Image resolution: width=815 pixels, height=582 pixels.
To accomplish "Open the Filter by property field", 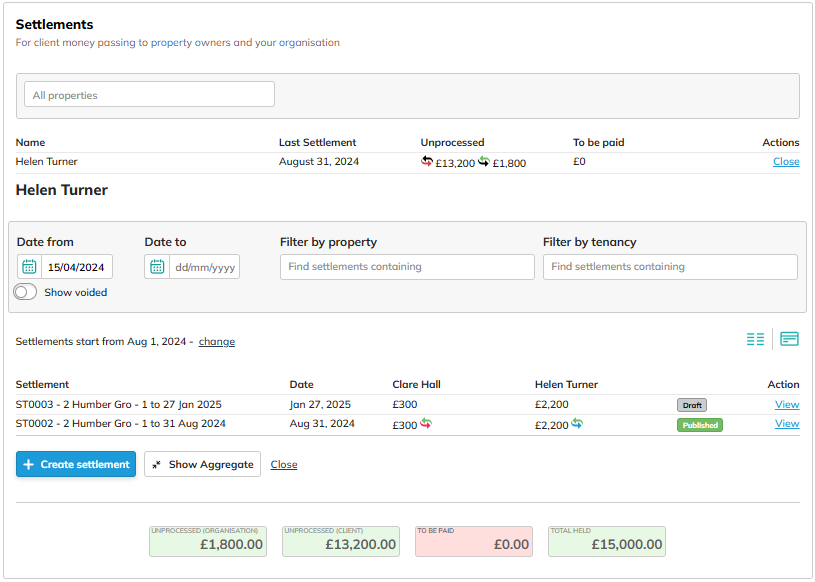I will [x=407, y=267].
